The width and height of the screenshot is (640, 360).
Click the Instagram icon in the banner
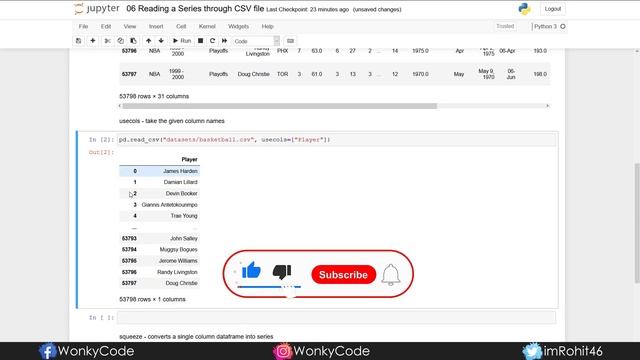click(x=282, y=351)
